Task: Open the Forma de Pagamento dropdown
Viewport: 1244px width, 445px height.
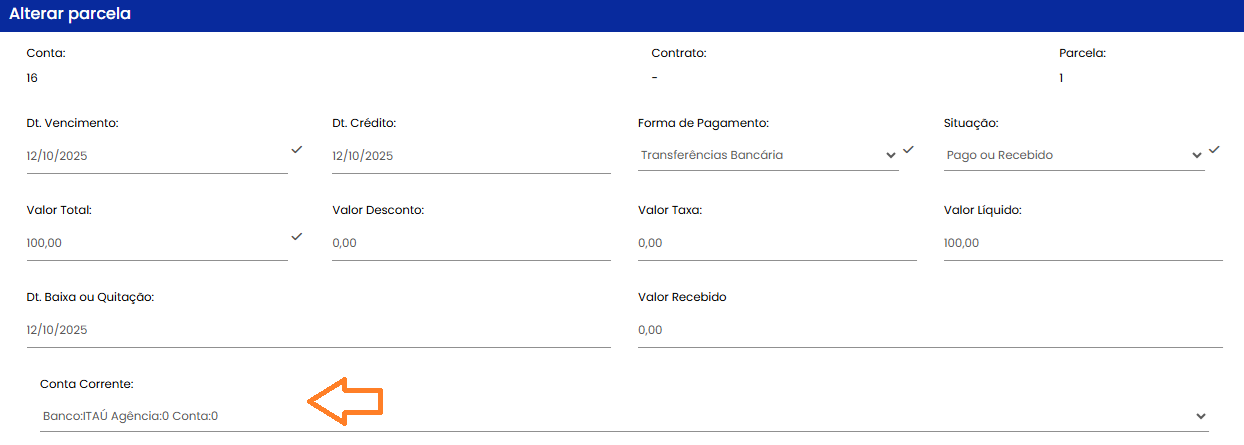Action: pos(768,155)
